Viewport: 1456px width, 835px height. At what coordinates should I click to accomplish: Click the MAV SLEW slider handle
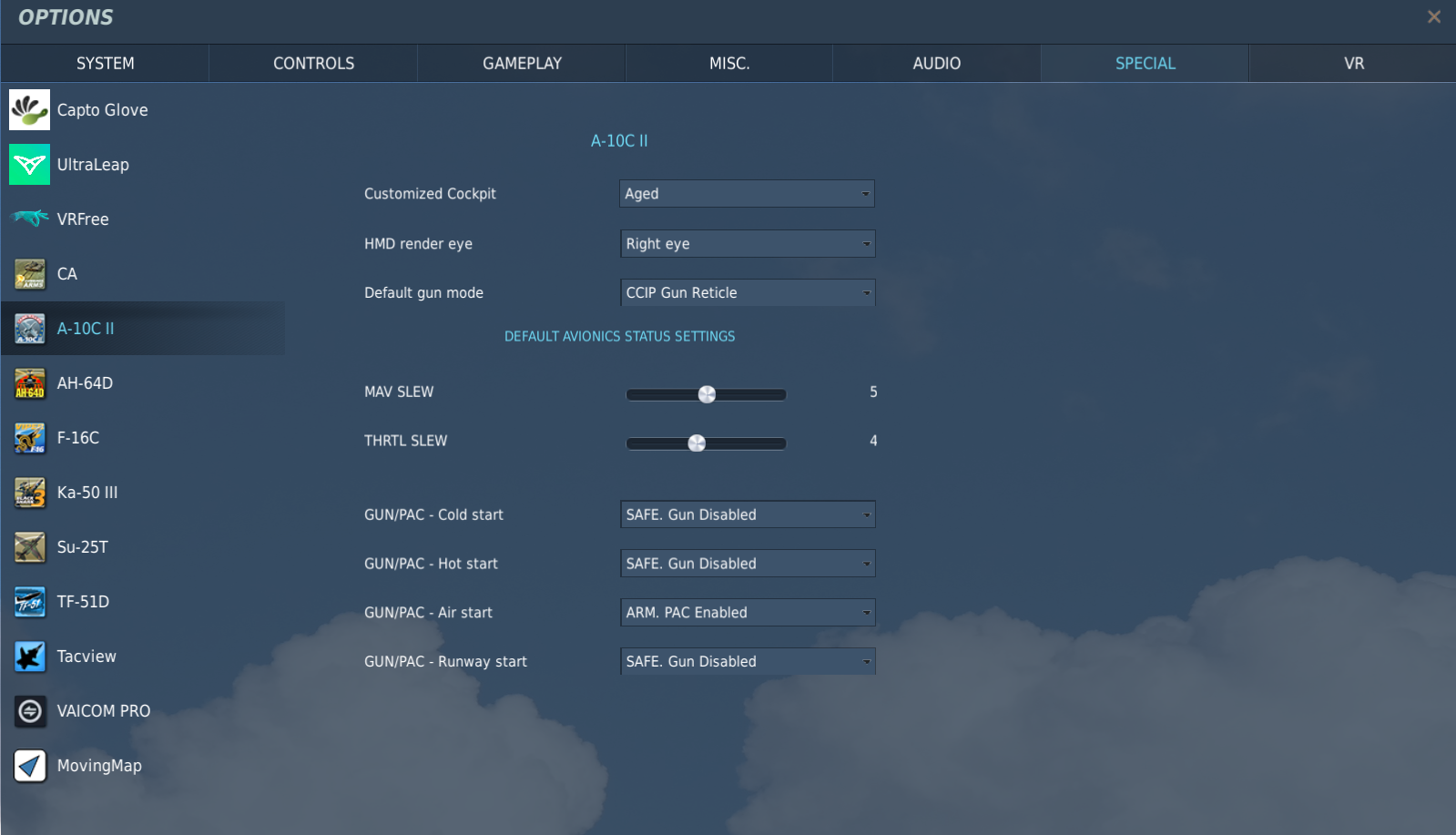click(x=707, y=394)
